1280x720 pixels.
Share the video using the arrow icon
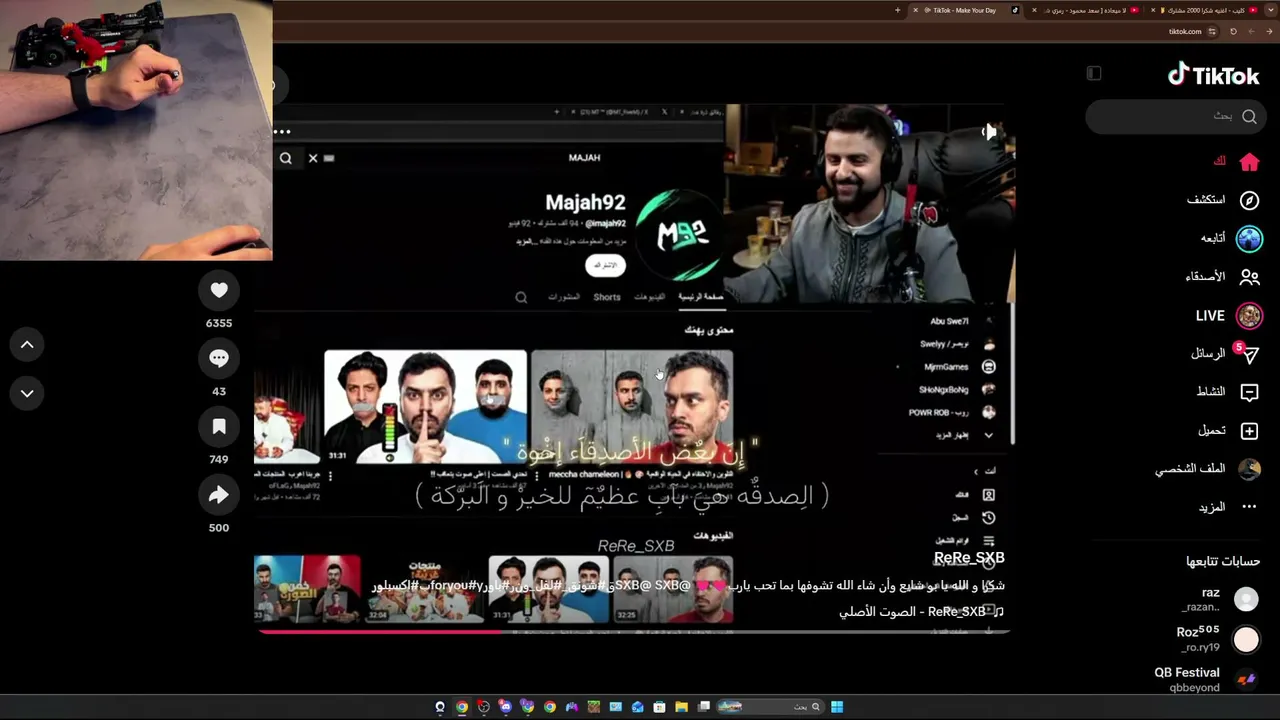coord(219,495)
